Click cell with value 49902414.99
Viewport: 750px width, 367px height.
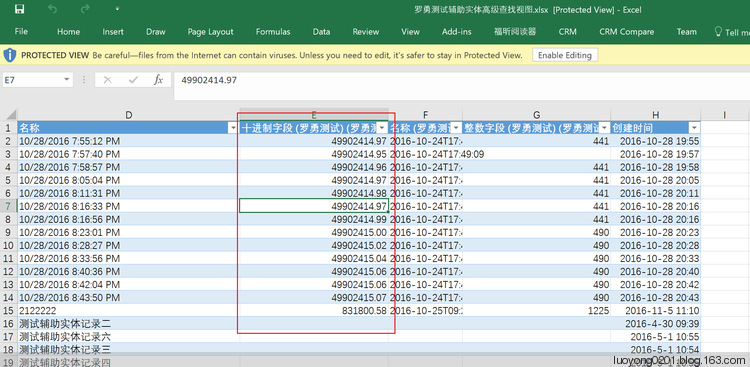(314, 219)
